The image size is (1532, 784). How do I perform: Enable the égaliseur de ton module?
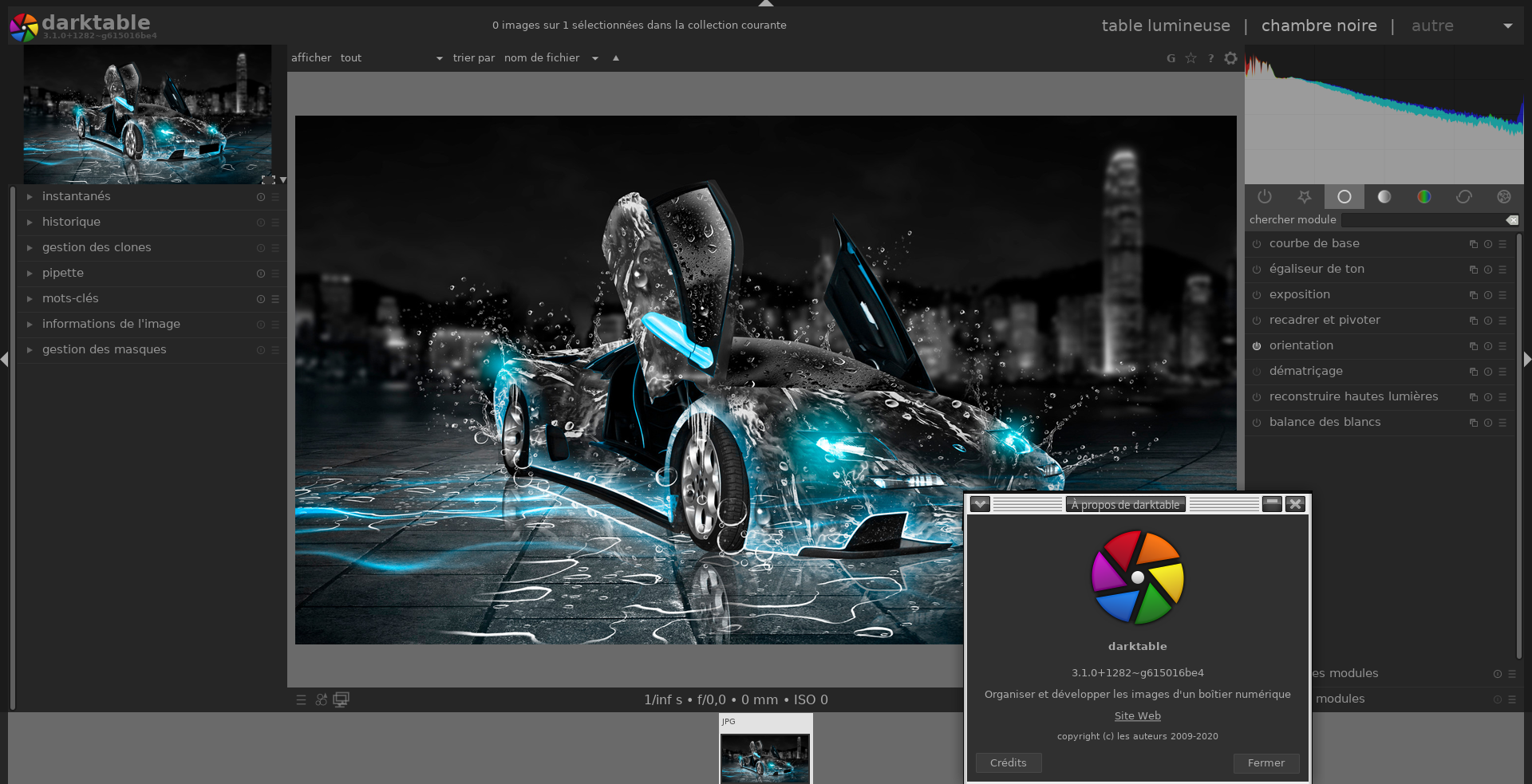pyautogui.click(x=1257, y=270)
